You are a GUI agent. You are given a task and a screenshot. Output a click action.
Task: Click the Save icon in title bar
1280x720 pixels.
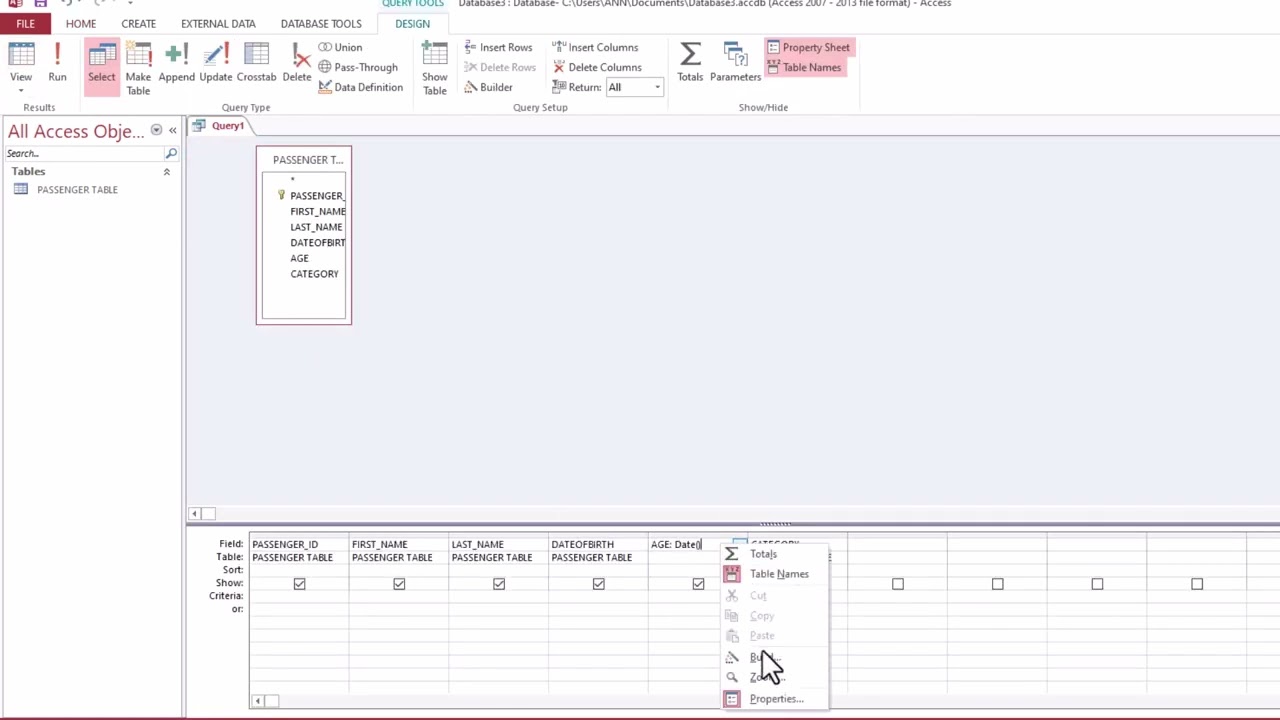coord(41,4)
